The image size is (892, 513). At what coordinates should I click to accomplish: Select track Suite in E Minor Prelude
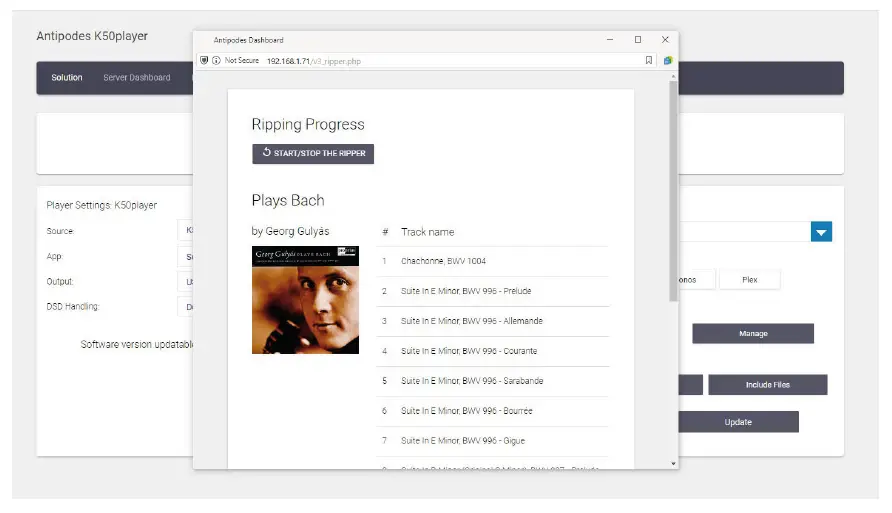click(493, 291)
